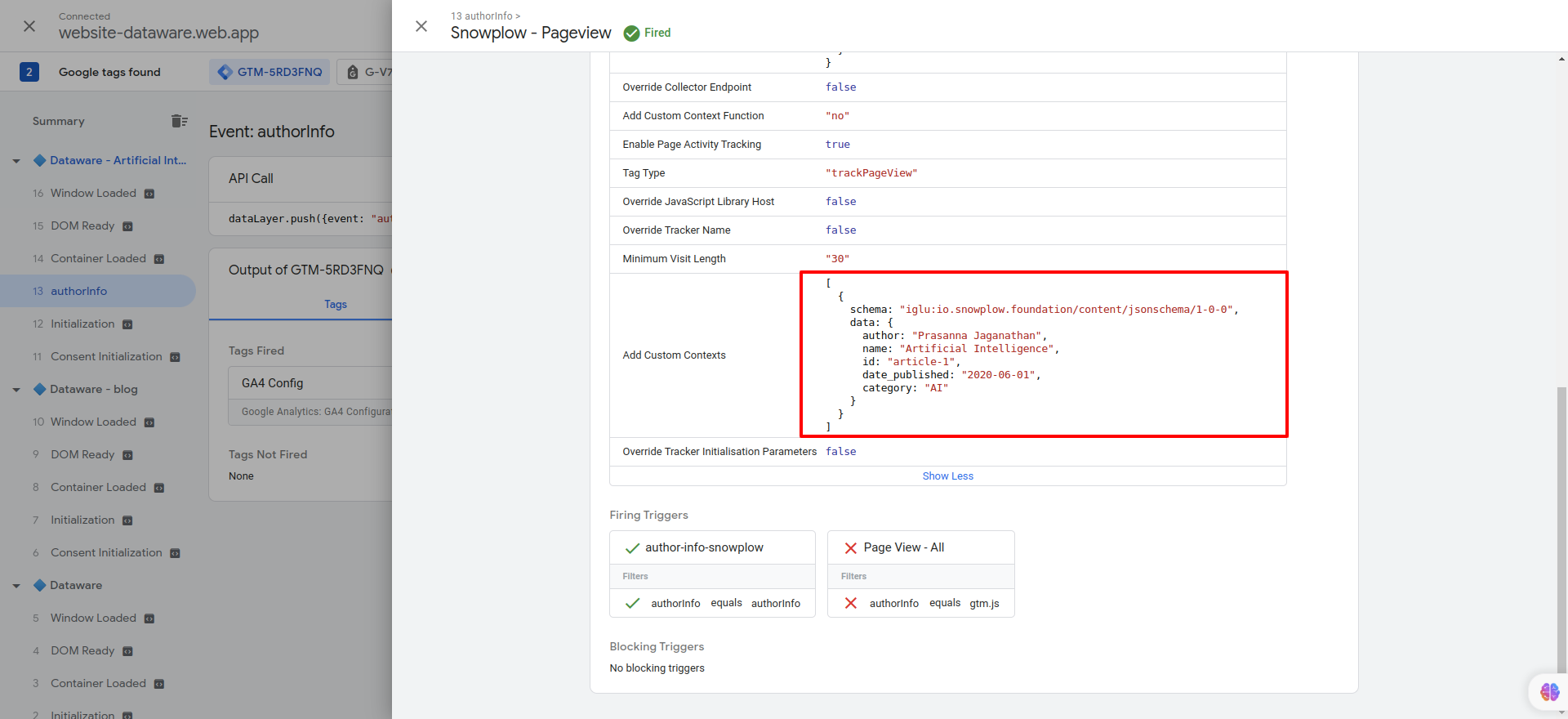Click the icon next to 8 Container Loaded

[x=159, y=488]
